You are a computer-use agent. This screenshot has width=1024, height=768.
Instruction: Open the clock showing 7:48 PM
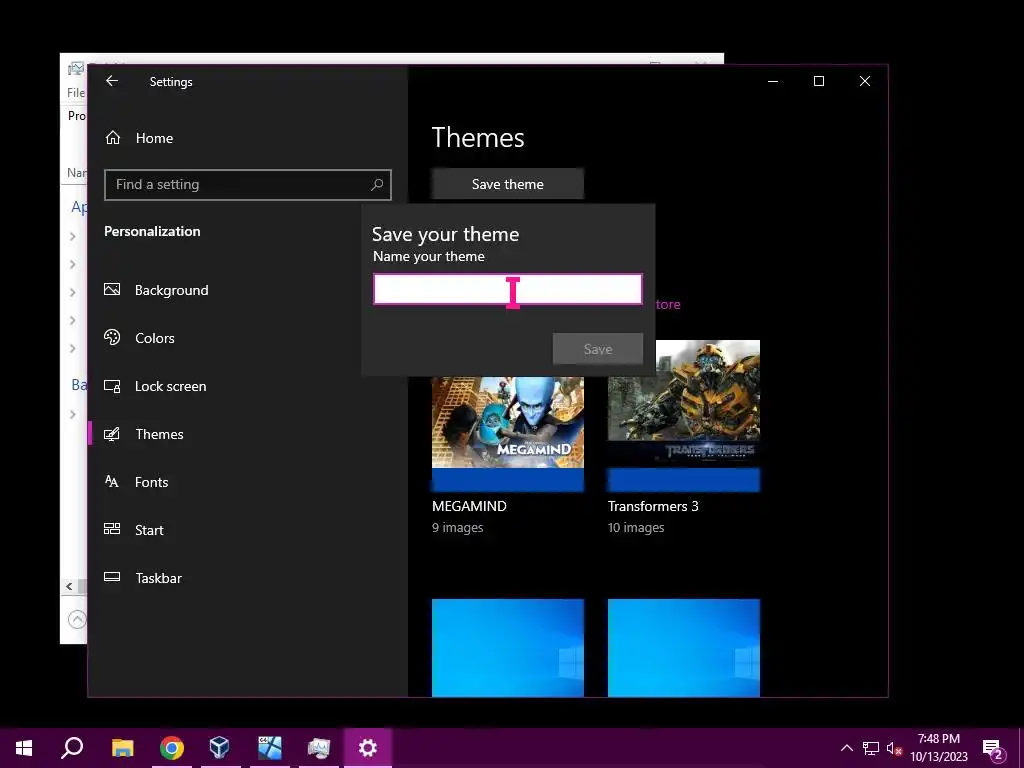pyautogui.click(x=938, y=748)
